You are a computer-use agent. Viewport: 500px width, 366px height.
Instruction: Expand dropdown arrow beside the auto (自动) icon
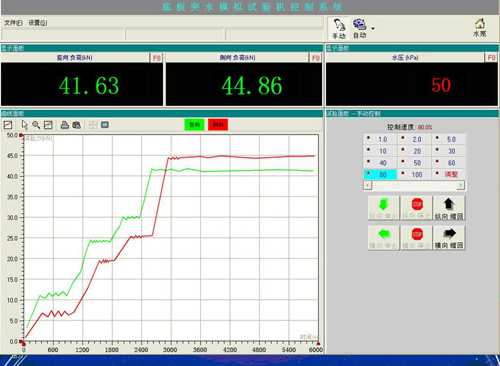pos(373,29)
